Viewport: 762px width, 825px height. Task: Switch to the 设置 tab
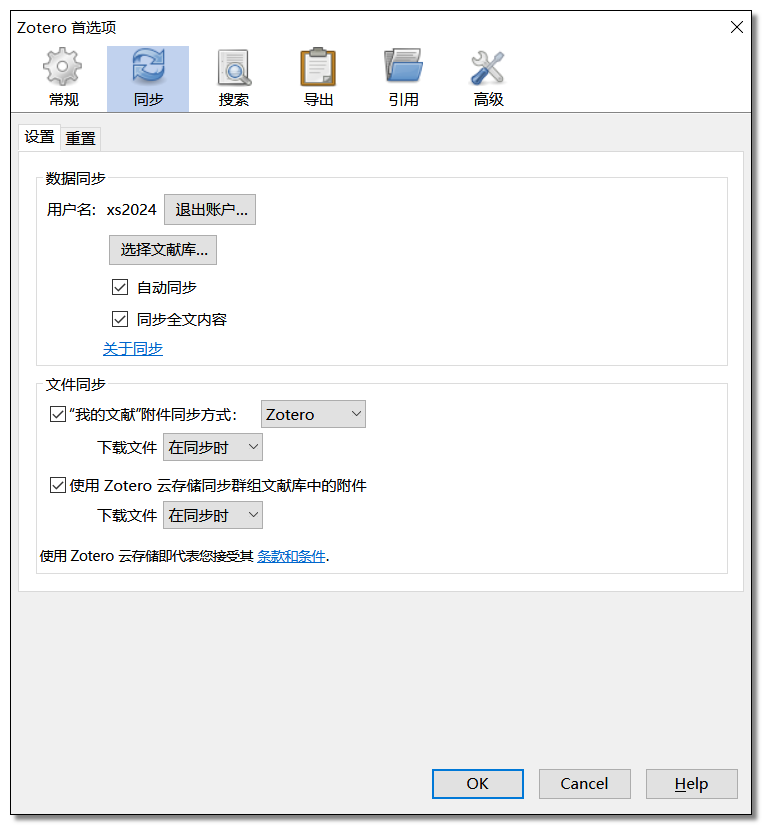[x=39, y=137]
